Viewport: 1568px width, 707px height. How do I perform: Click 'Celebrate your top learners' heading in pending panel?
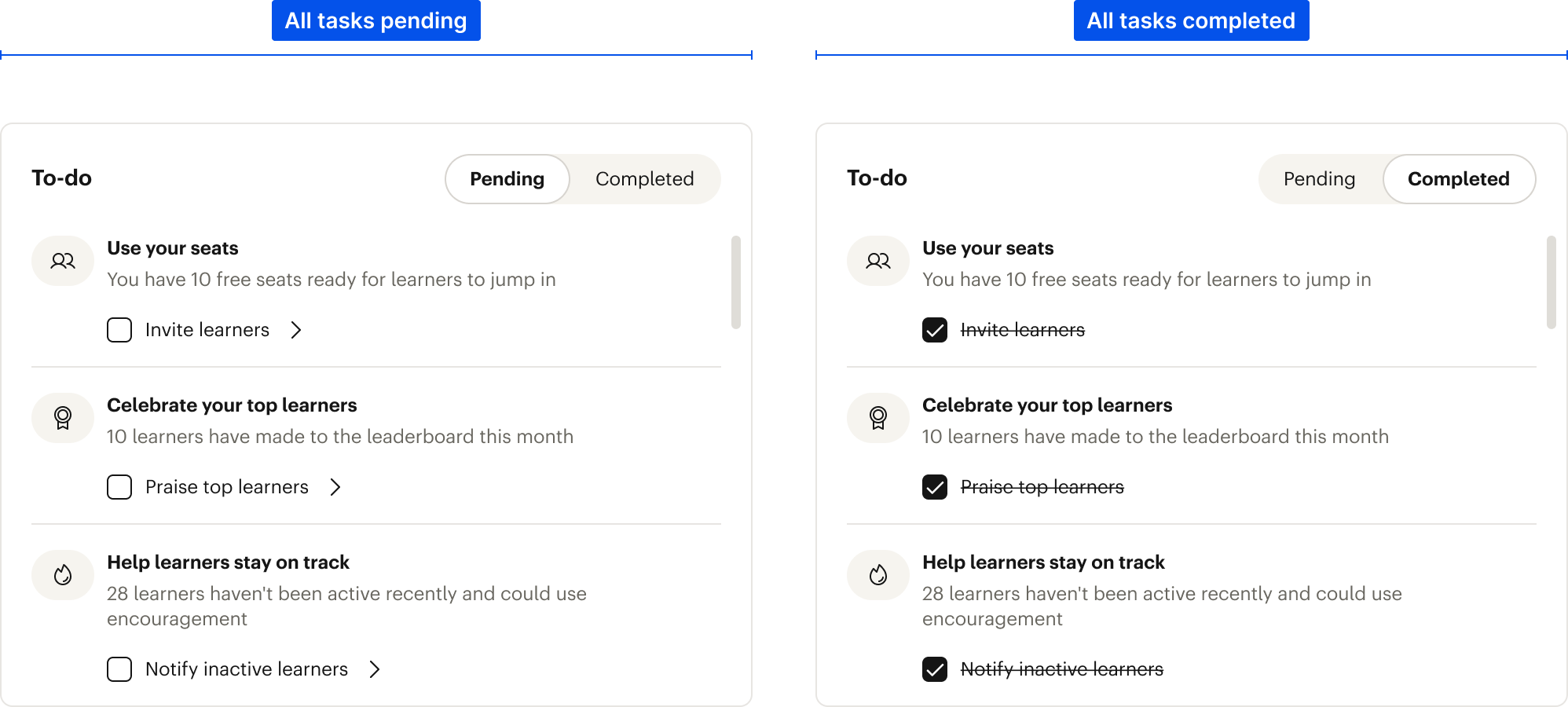tap(232, 405)
